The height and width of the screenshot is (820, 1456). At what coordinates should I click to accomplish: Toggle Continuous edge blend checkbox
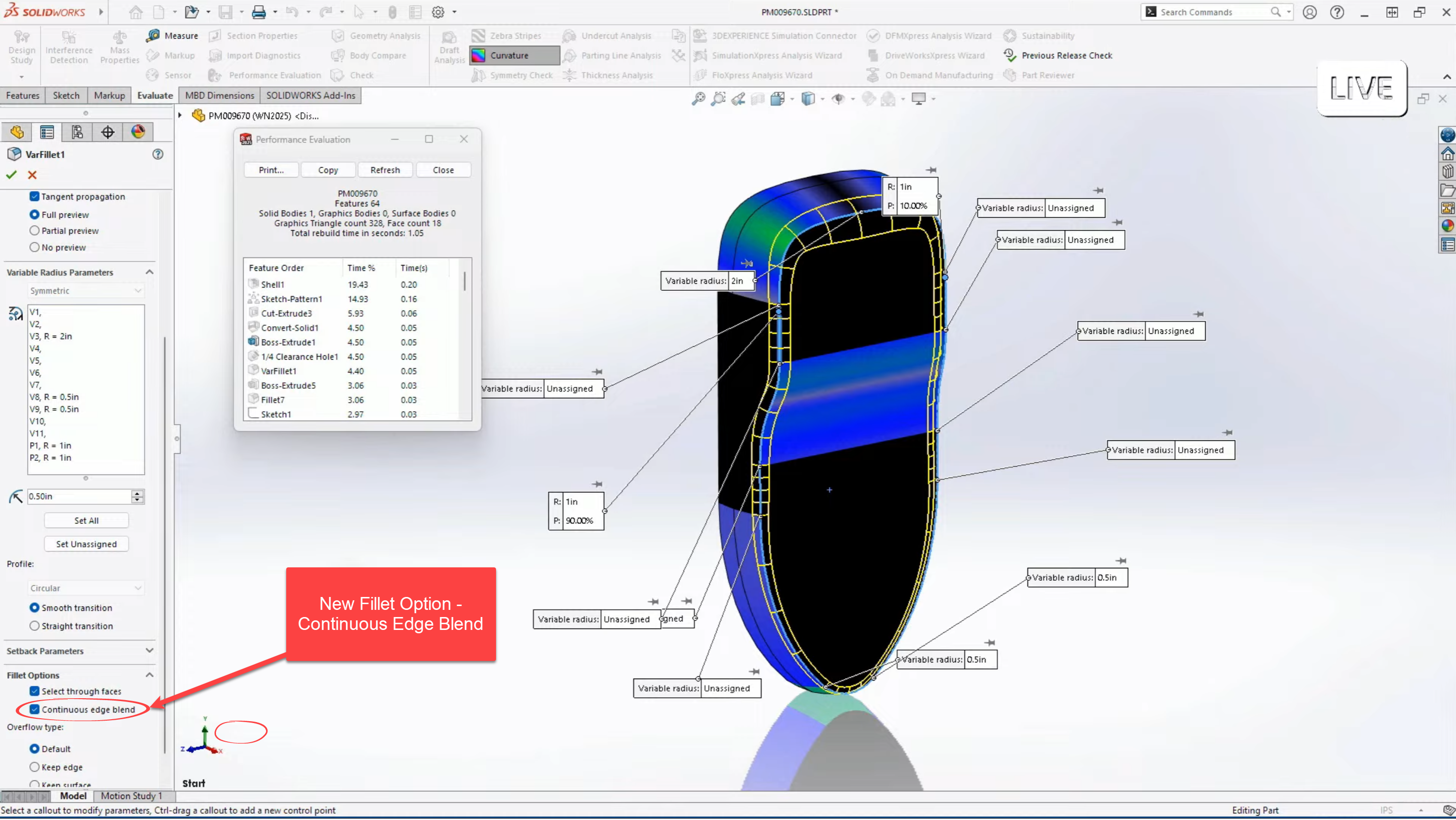click(x=34, y=710)
